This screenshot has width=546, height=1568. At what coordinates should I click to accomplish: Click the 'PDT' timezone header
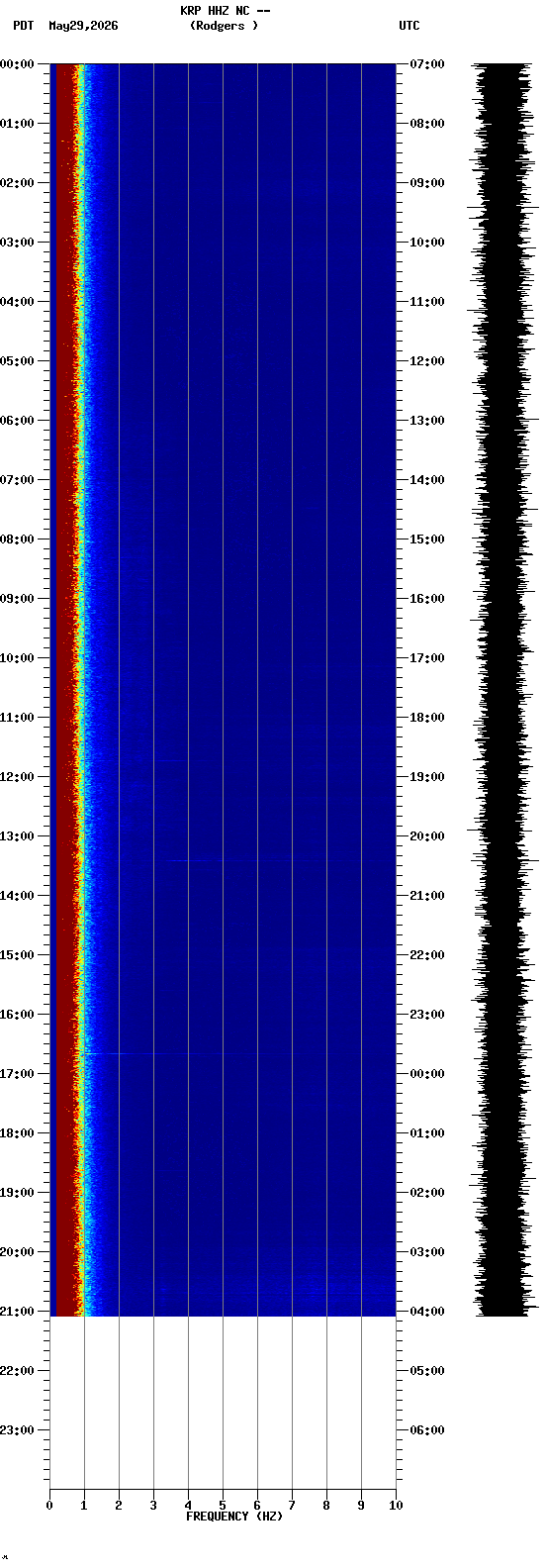pyautogui.click(x=23, y=26)
